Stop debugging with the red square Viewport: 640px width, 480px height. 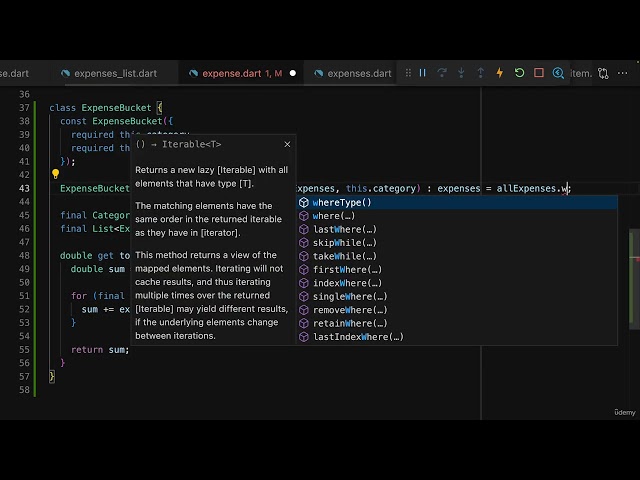pyautogui.click(x=539, y=73)
